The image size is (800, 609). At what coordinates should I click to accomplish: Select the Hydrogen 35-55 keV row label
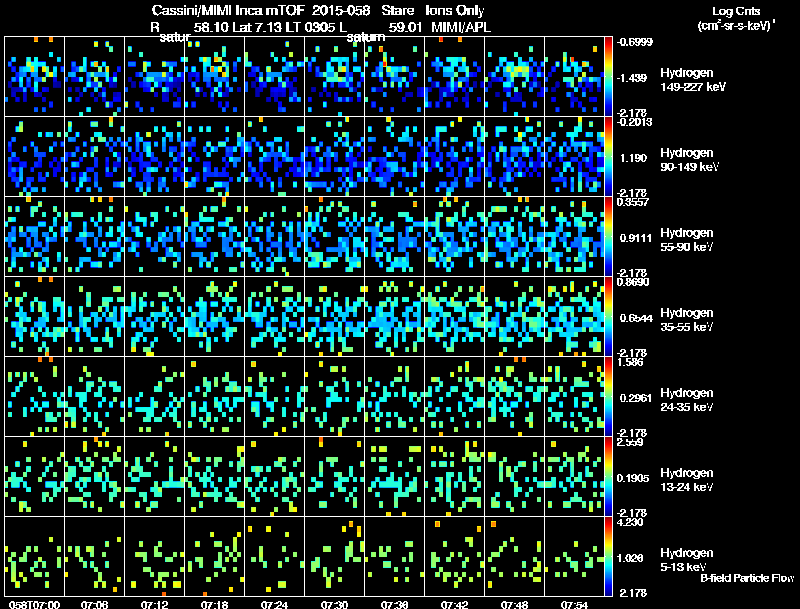[x=687, y=320]
